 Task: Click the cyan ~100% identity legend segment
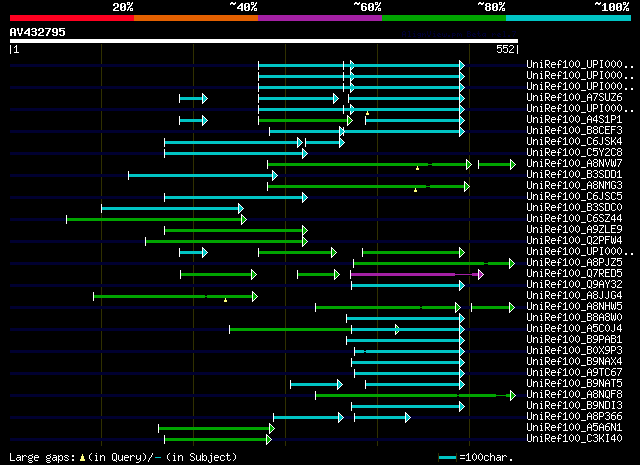point(568,18)
